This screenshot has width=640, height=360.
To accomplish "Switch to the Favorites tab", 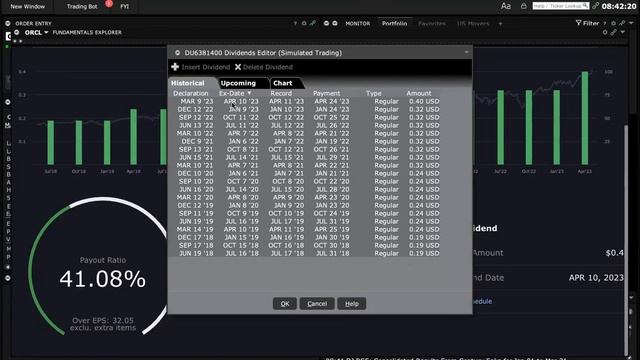I will pos(432,24).
